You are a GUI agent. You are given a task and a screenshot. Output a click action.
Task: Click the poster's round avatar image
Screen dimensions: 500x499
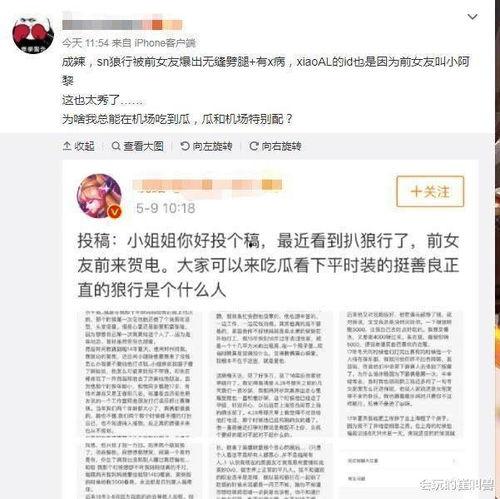33,35
